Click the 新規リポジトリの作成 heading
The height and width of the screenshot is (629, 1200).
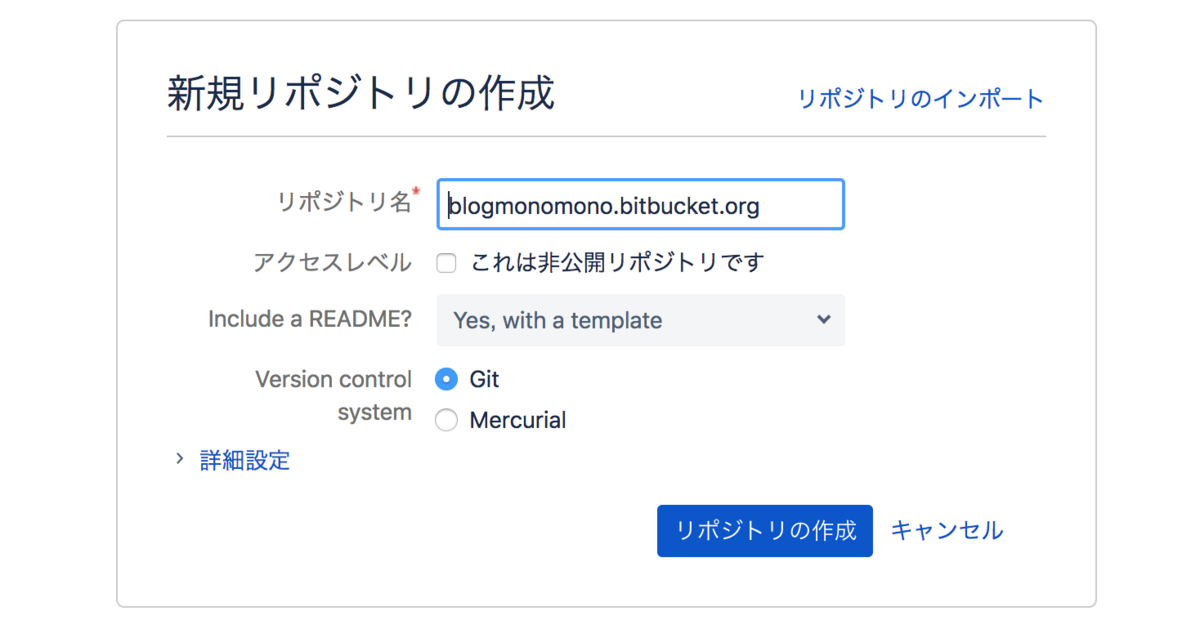point(360,94)
